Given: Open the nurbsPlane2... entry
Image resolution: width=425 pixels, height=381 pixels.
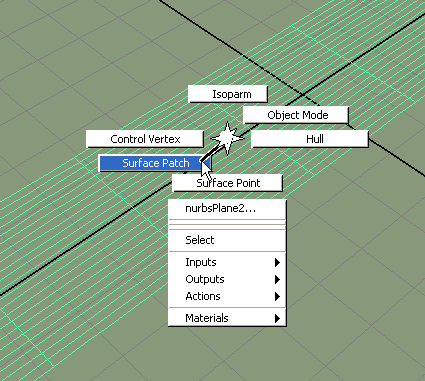Looking at the screenshot, I should click(x=227, y=209).
